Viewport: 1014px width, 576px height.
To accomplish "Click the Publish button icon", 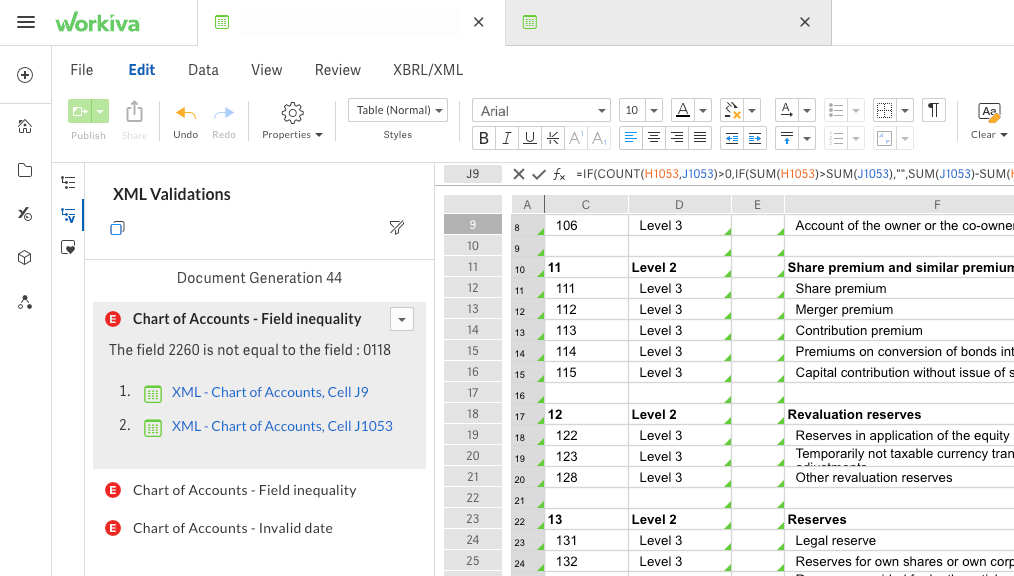I will tap(80, 111).
